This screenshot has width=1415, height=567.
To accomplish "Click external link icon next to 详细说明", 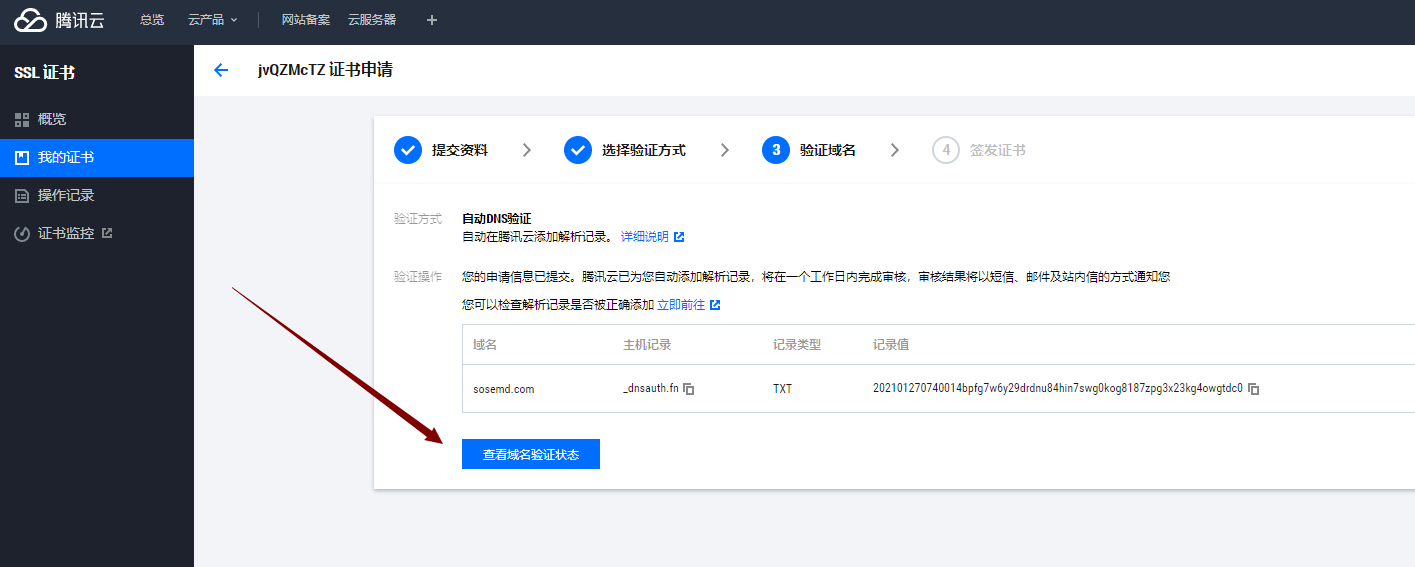I will click(x=679, y=237).
